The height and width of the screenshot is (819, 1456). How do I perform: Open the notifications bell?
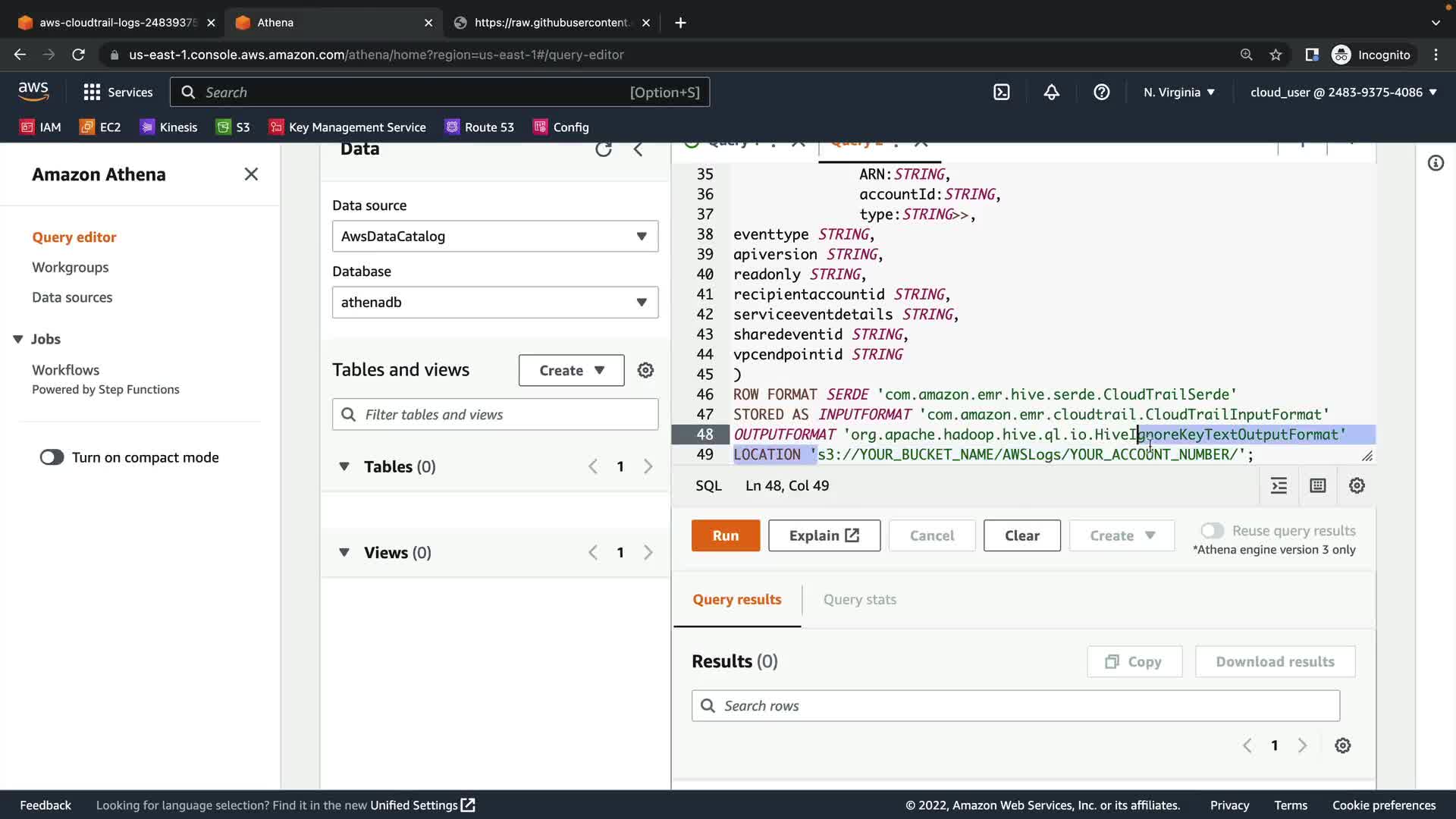click(x=1051, y=93)
